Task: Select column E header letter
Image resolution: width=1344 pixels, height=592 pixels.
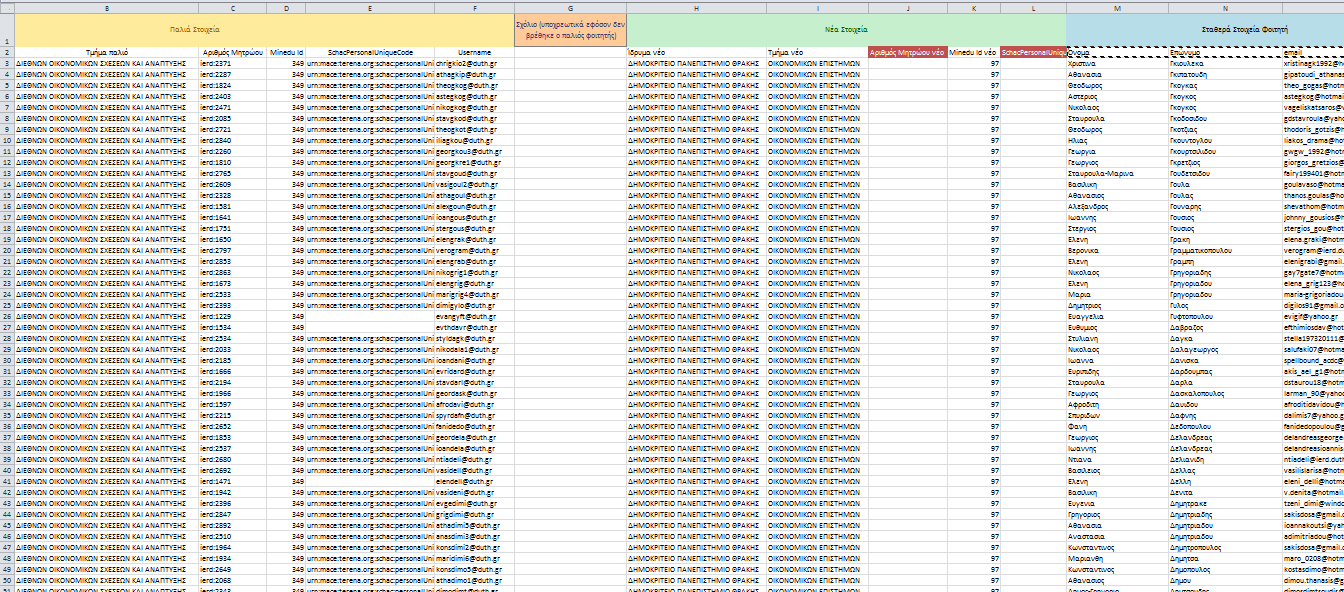Action: [370, 7]
